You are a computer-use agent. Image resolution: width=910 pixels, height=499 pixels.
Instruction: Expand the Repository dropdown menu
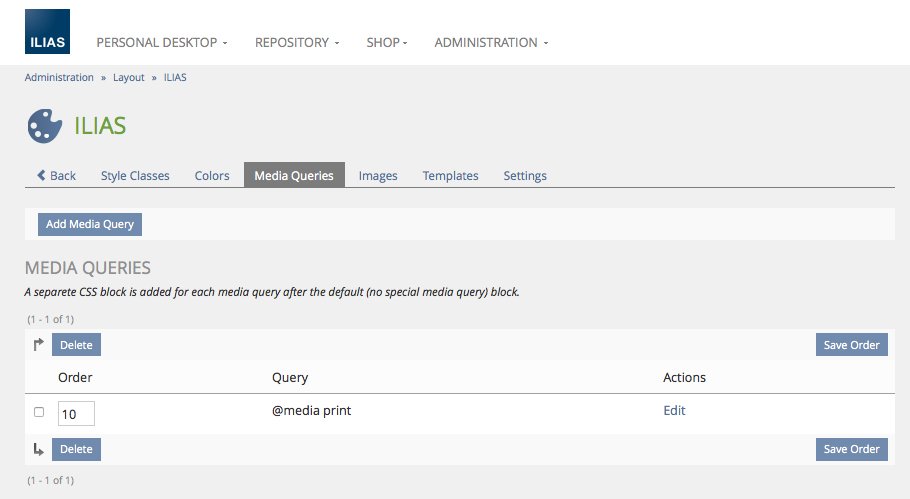coord(296,43)
